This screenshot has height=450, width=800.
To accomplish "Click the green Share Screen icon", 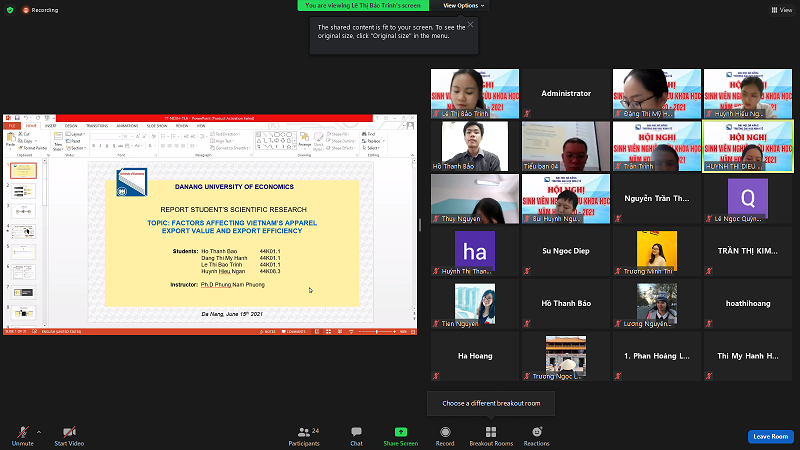I will (x=401, y=432).
